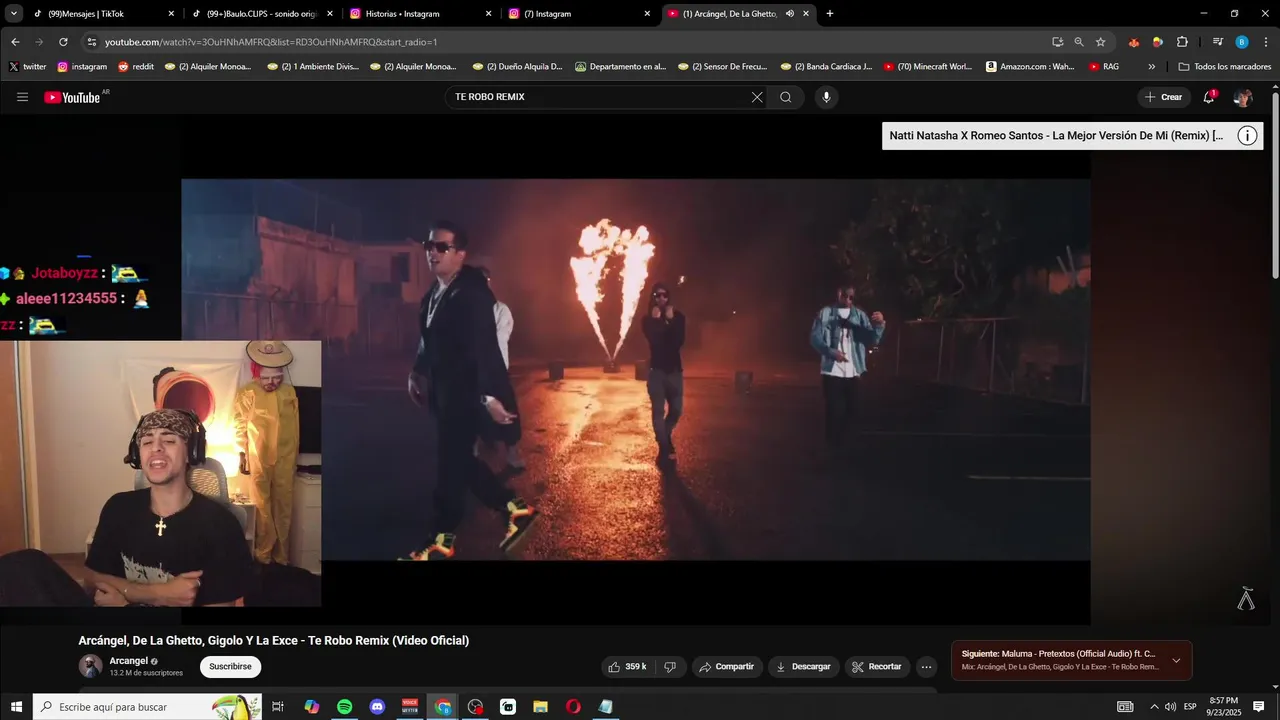Reload the page in Chrome
This screenshot has width=1280, height=720.
click(63, 42)
